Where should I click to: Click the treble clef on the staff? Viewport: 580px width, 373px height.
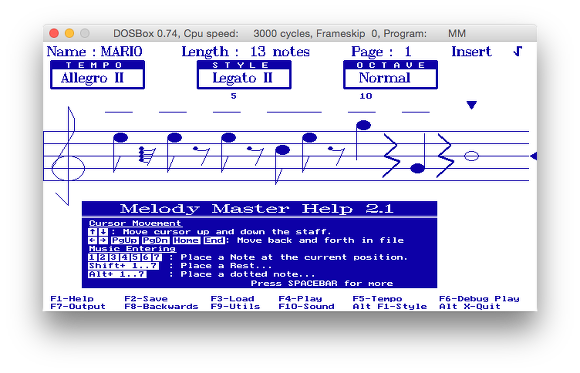[68, 156]
